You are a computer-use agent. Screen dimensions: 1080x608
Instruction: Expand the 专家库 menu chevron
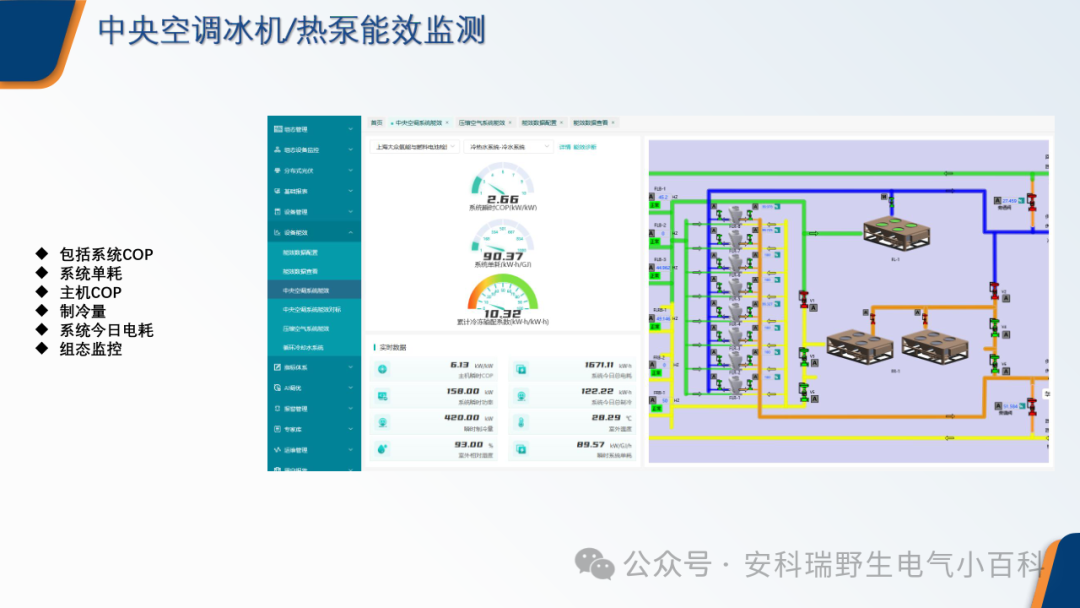point(351,429)
